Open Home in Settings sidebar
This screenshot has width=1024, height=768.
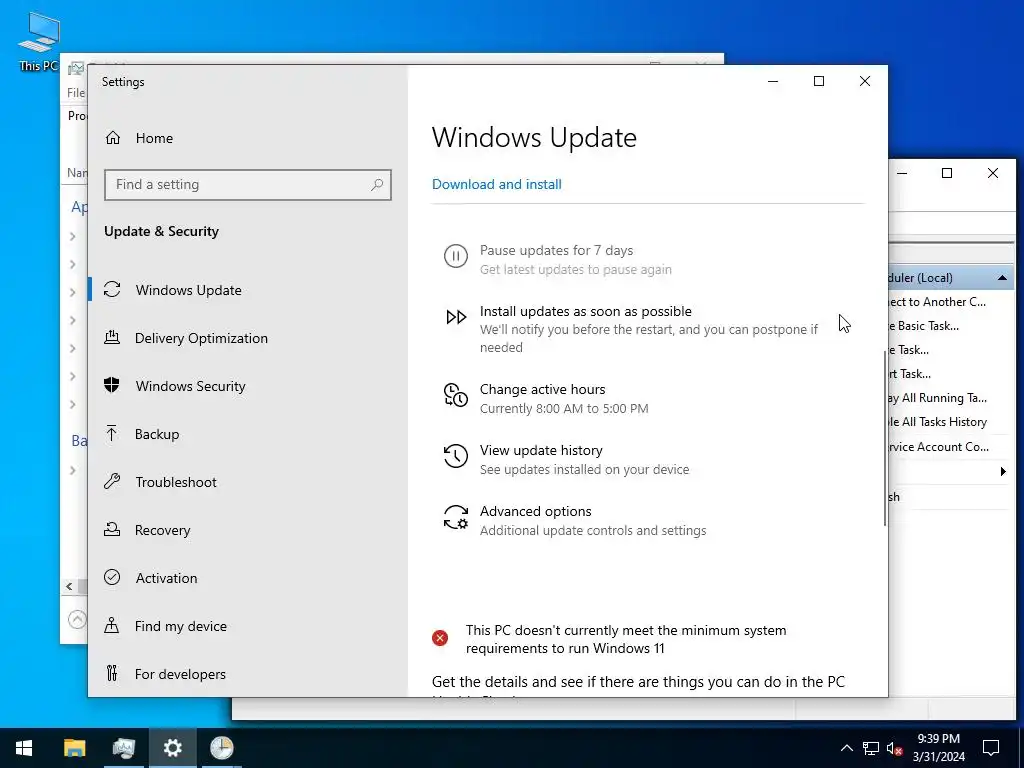(154, 138)
